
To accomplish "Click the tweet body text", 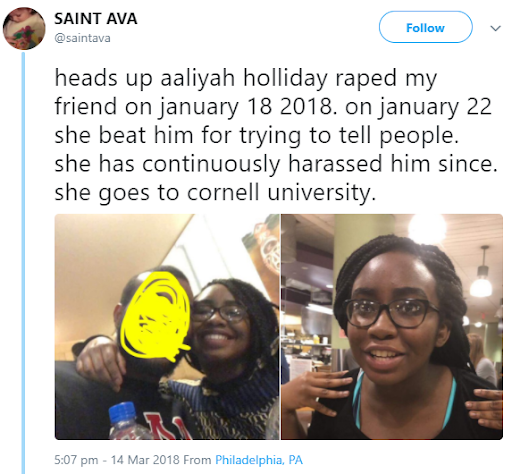I will 276,135.
